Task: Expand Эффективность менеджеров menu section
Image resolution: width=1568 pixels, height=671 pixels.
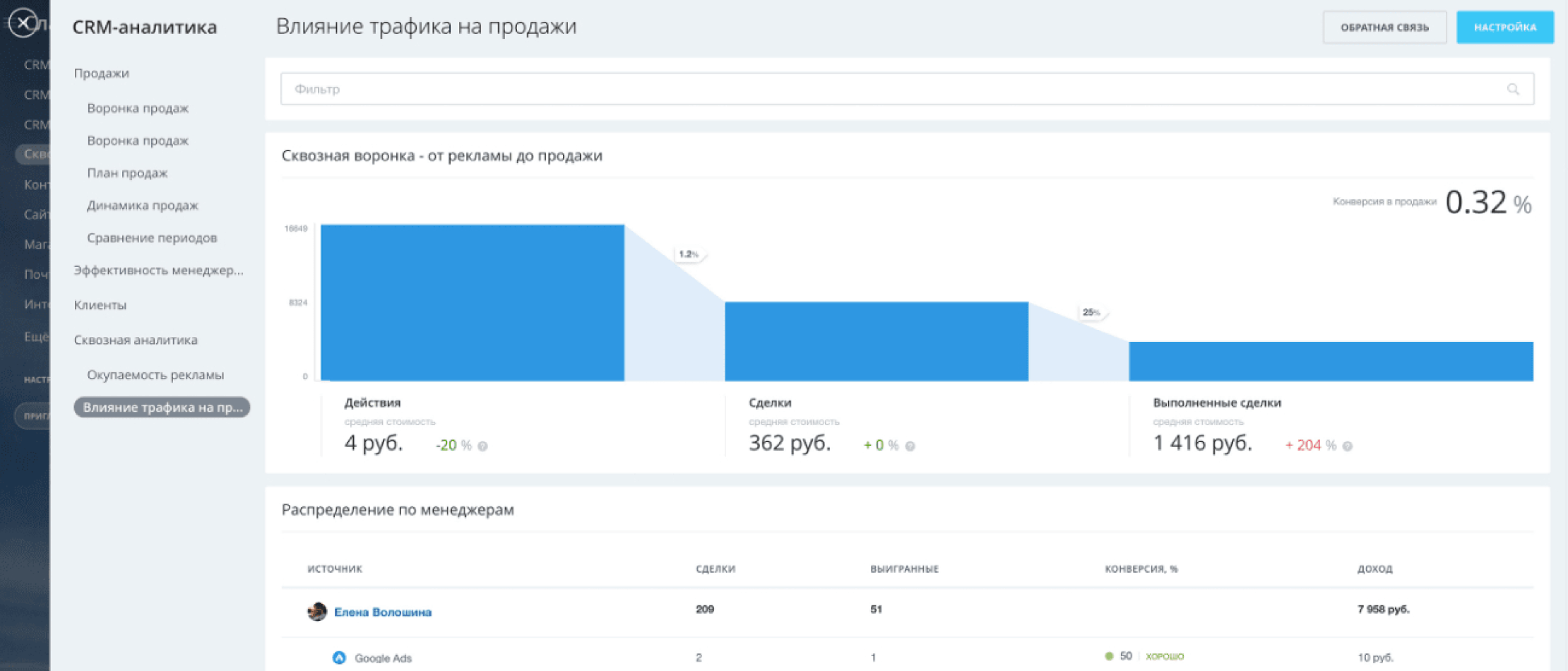Action: pyautogui.click(x=158, y=271)
